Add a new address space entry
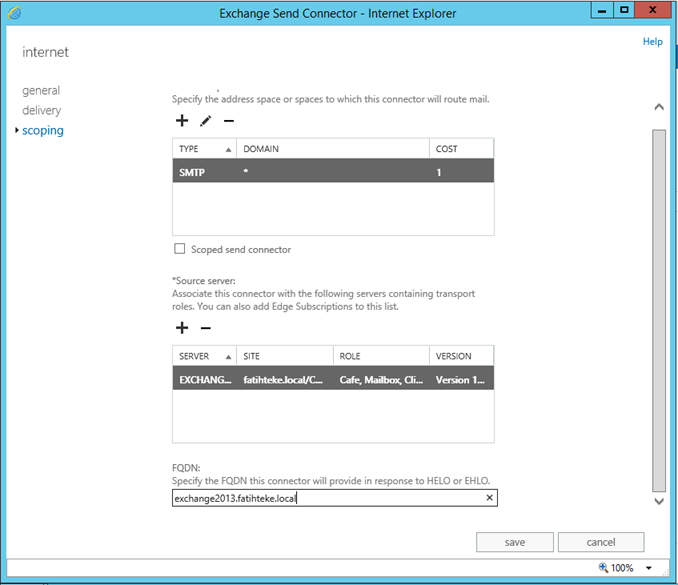678x585 pixels. click(x=182, y=121)
